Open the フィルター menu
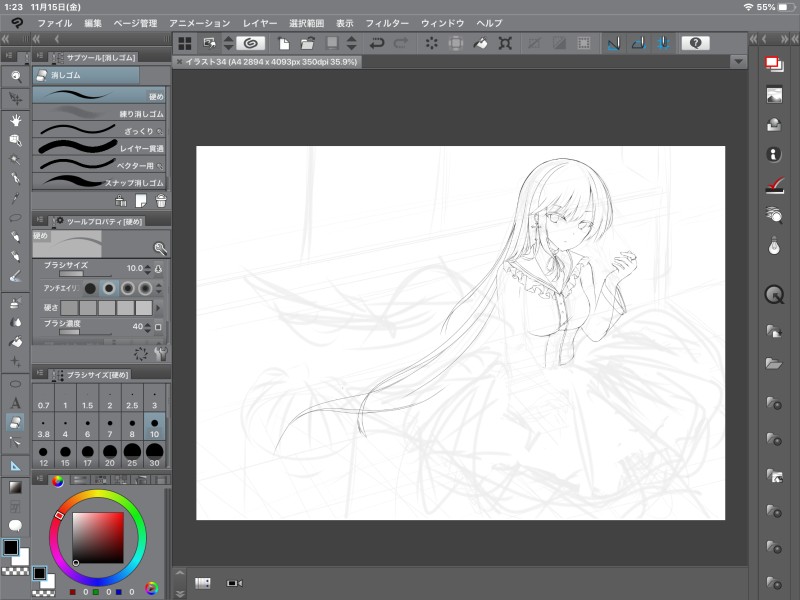The image size is (800, 600). [387, 23]
